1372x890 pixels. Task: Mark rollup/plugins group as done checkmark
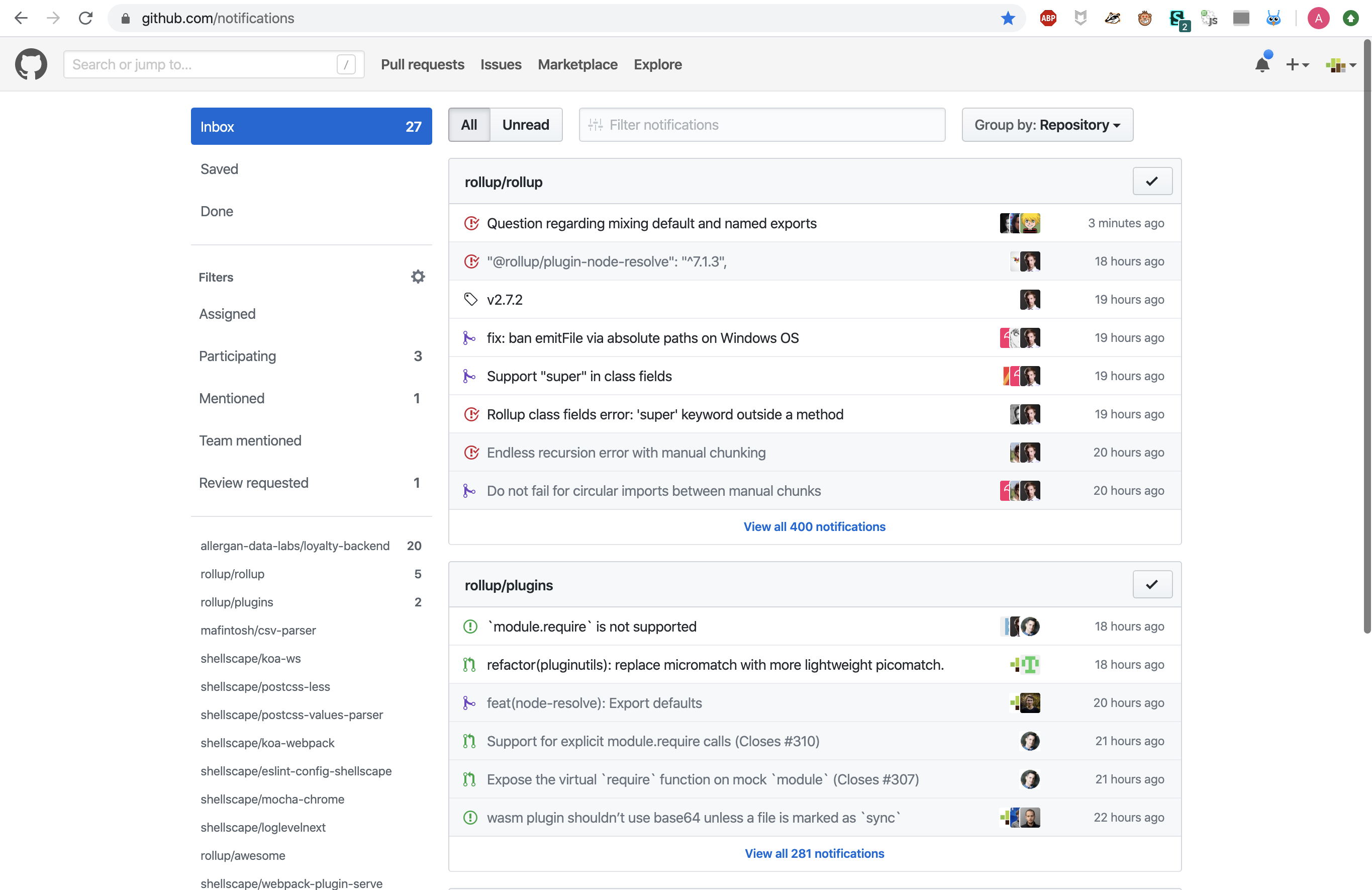click(x=1152, y=584)
